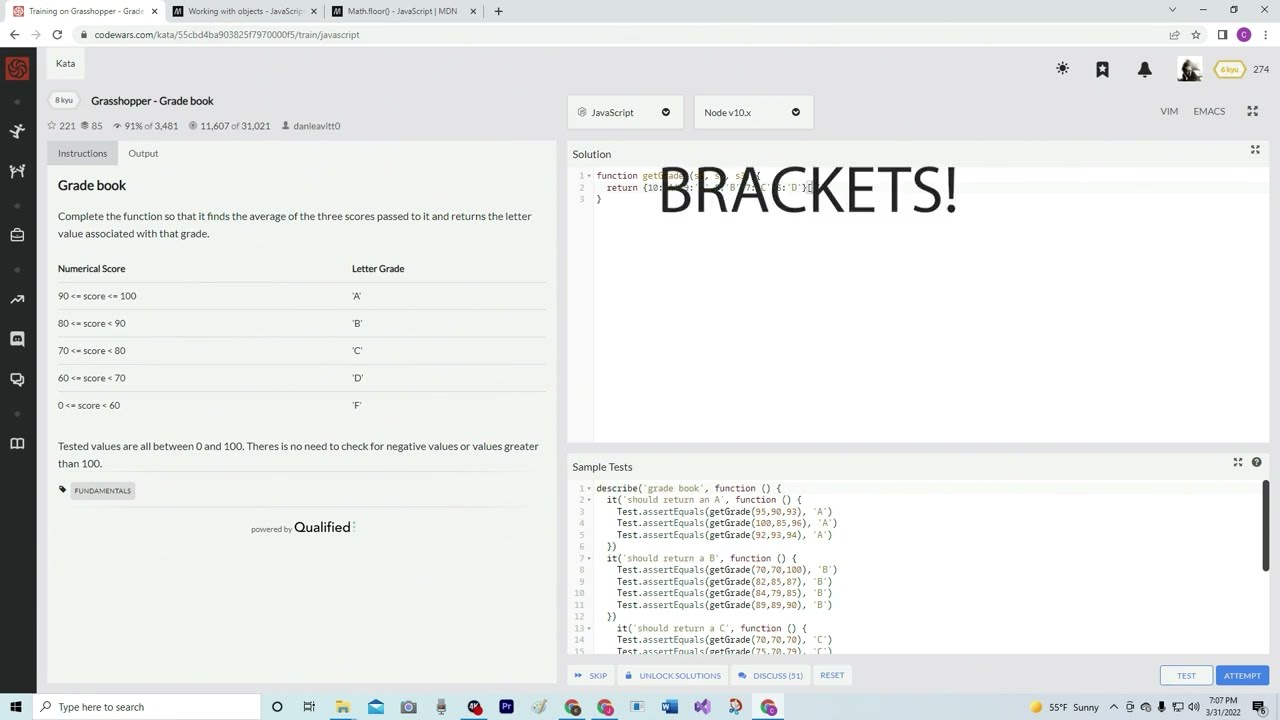Open Chrome three-dot menu

click(x=1266, y=34)
